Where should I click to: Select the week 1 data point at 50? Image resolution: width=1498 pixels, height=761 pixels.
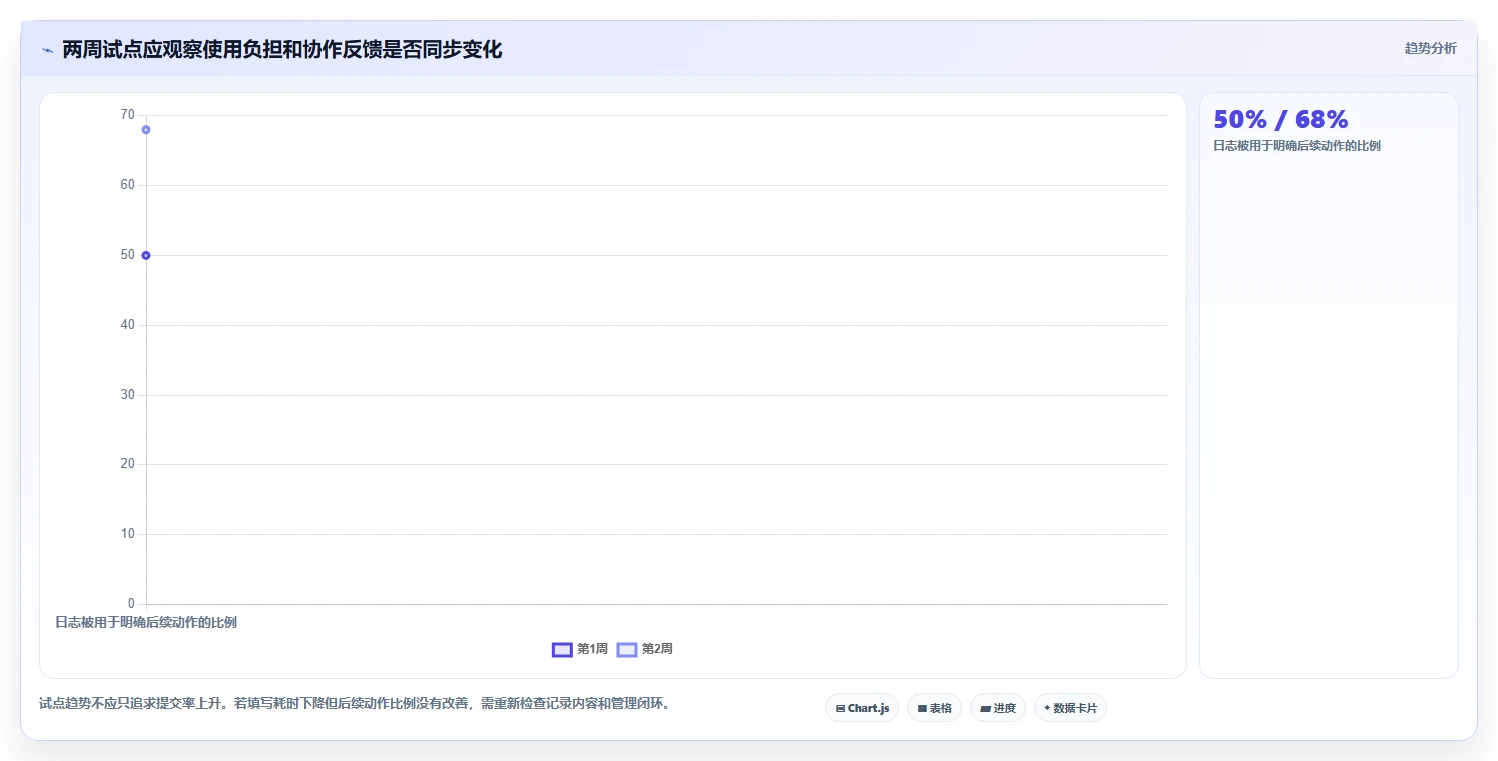click(x=146, y=255)
